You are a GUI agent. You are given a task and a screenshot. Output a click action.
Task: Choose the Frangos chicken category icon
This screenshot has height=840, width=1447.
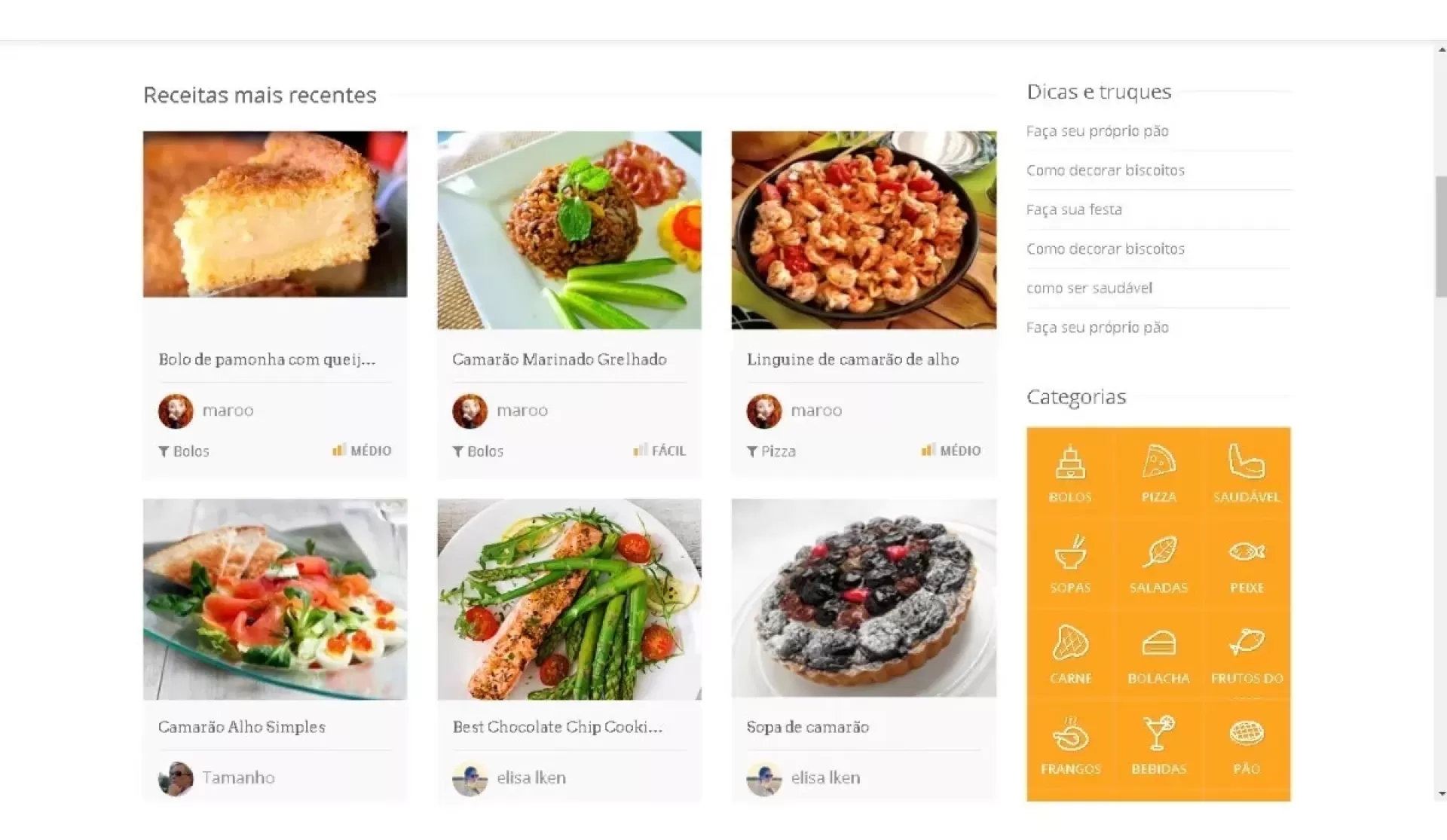[x=1070, y=745]
